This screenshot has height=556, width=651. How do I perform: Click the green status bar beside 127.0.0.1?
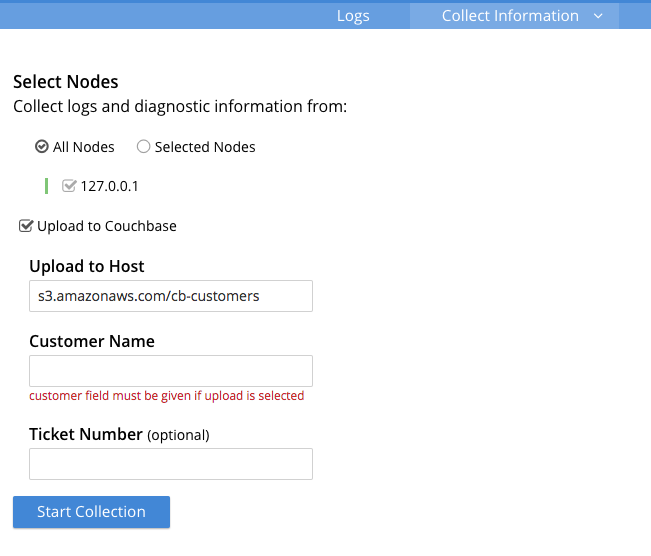point(46,186)
